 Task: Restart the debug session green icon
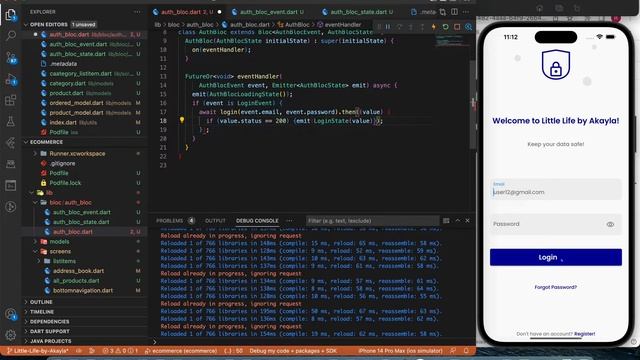445,27
